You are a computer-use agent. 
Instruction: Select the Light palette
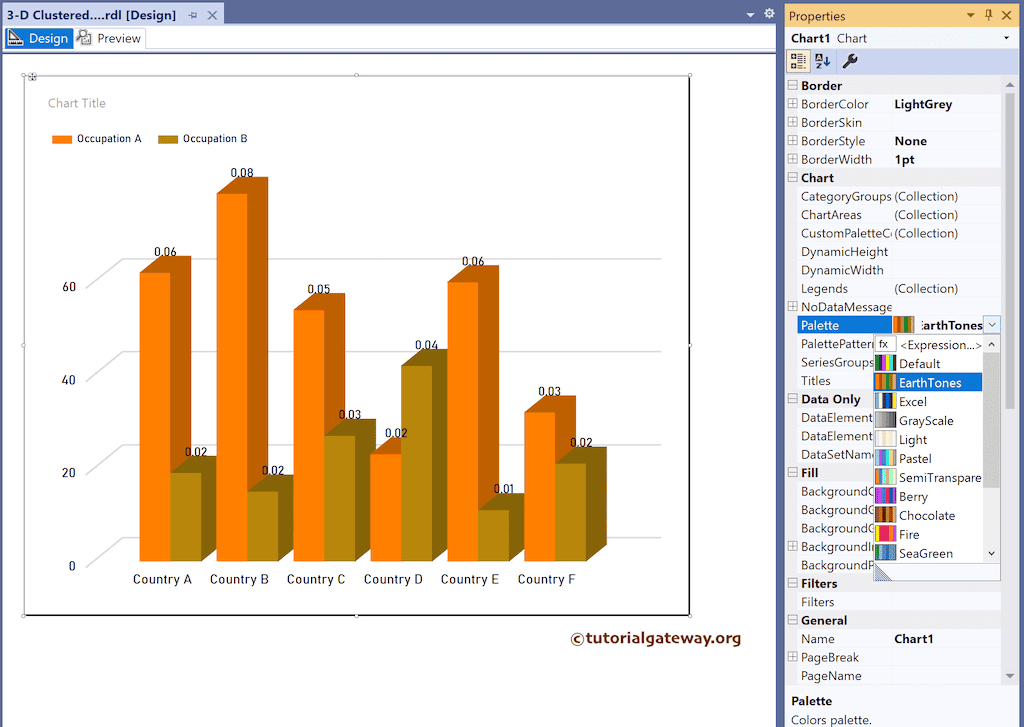928,439
